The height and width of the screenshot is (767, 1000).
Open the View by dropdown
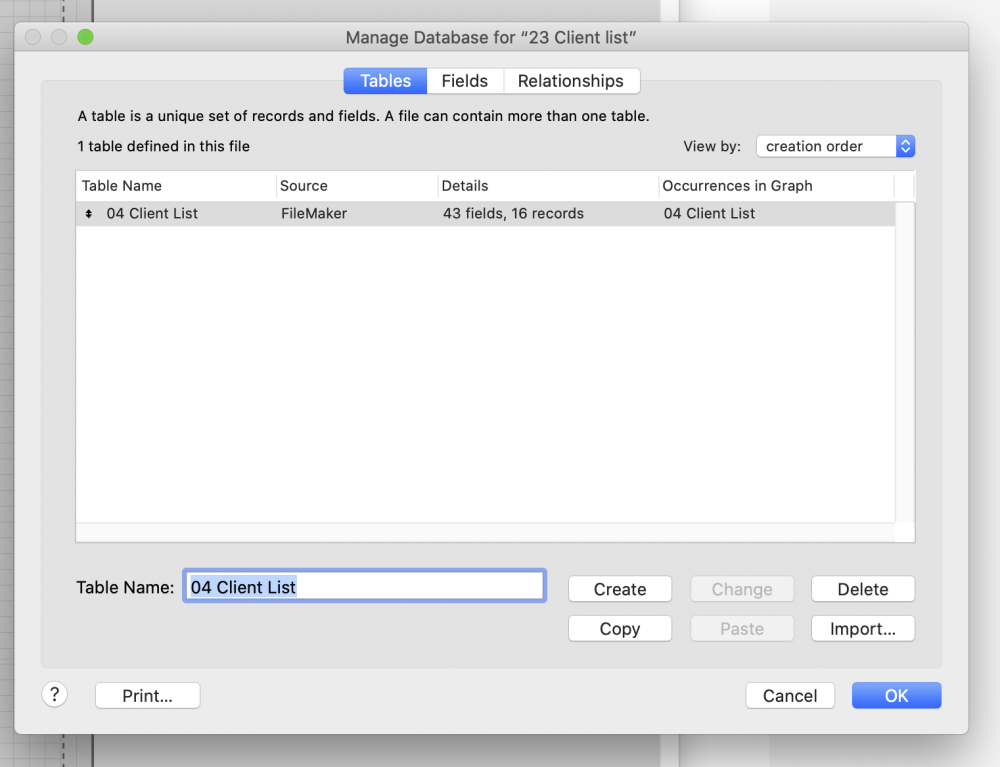(x=835, y=146)
